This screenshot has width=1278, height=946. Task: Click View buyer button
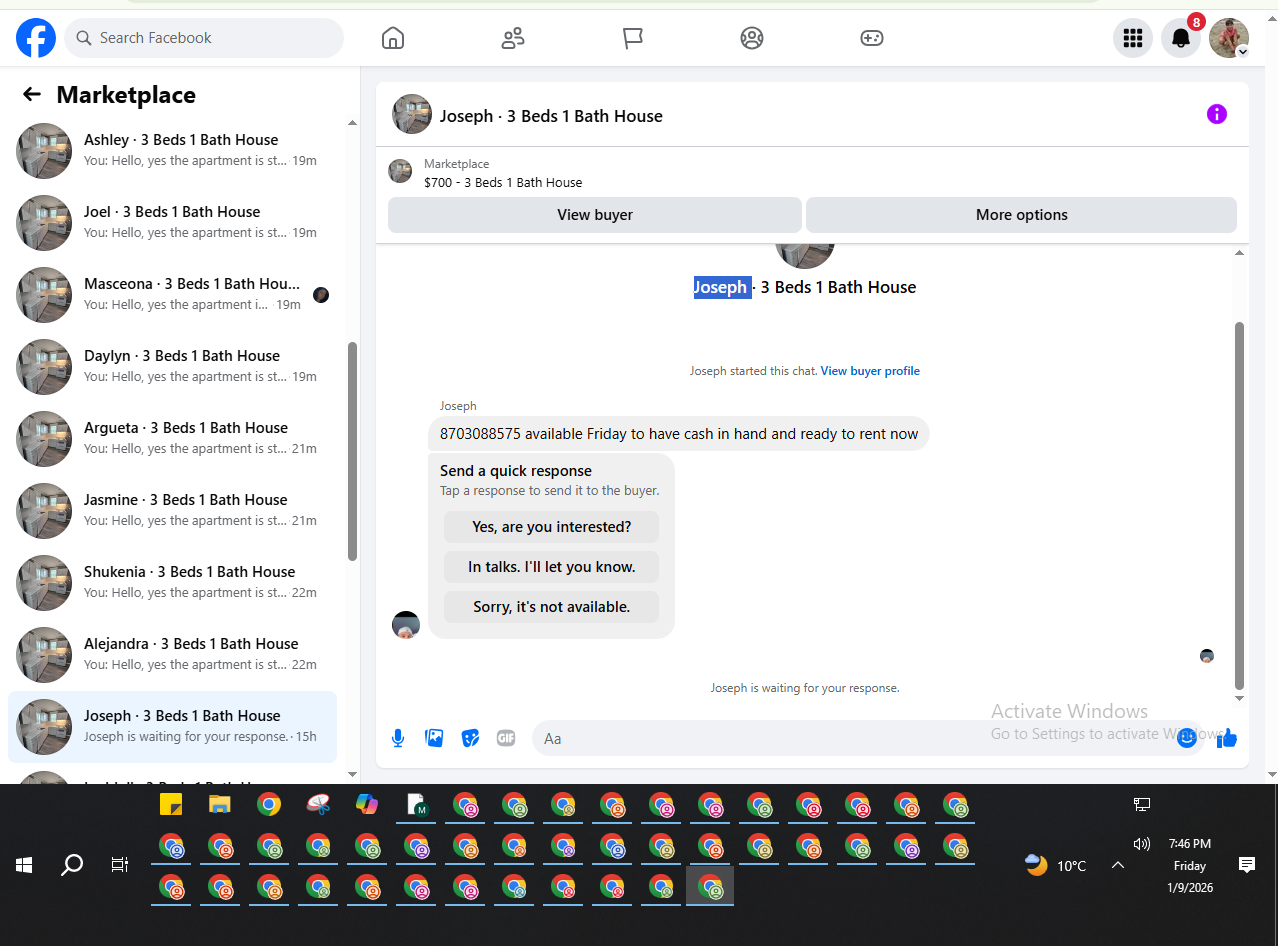point(595,214)
